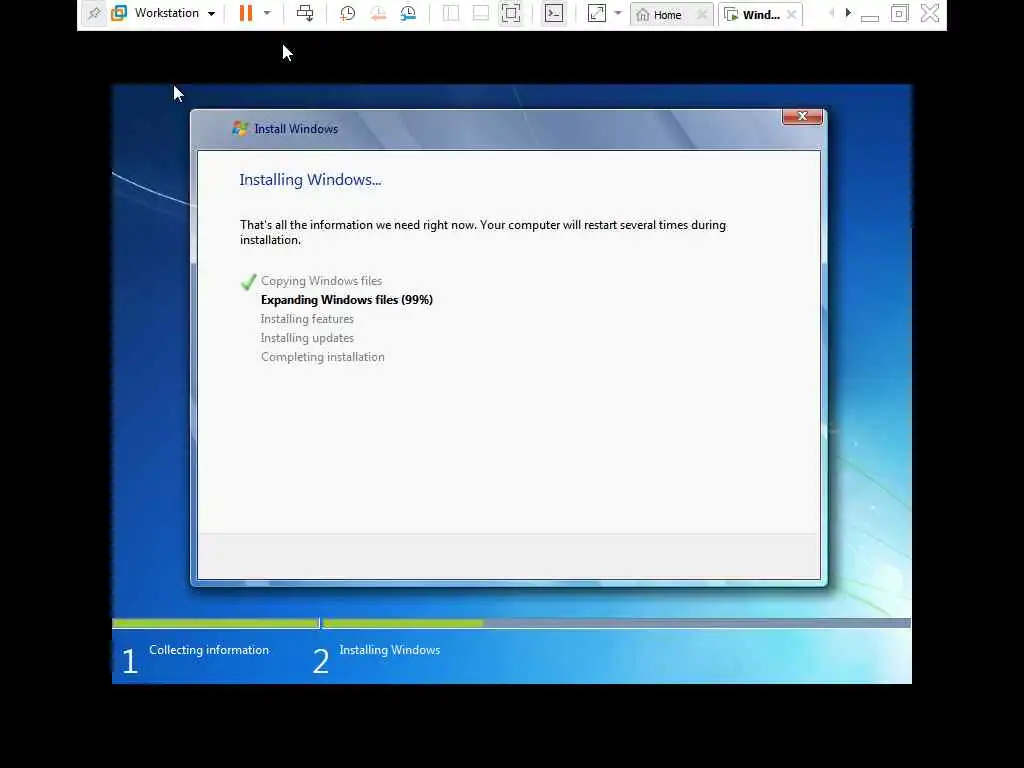
Task: Click the Install Windows title icon
Action: [240, 129]
